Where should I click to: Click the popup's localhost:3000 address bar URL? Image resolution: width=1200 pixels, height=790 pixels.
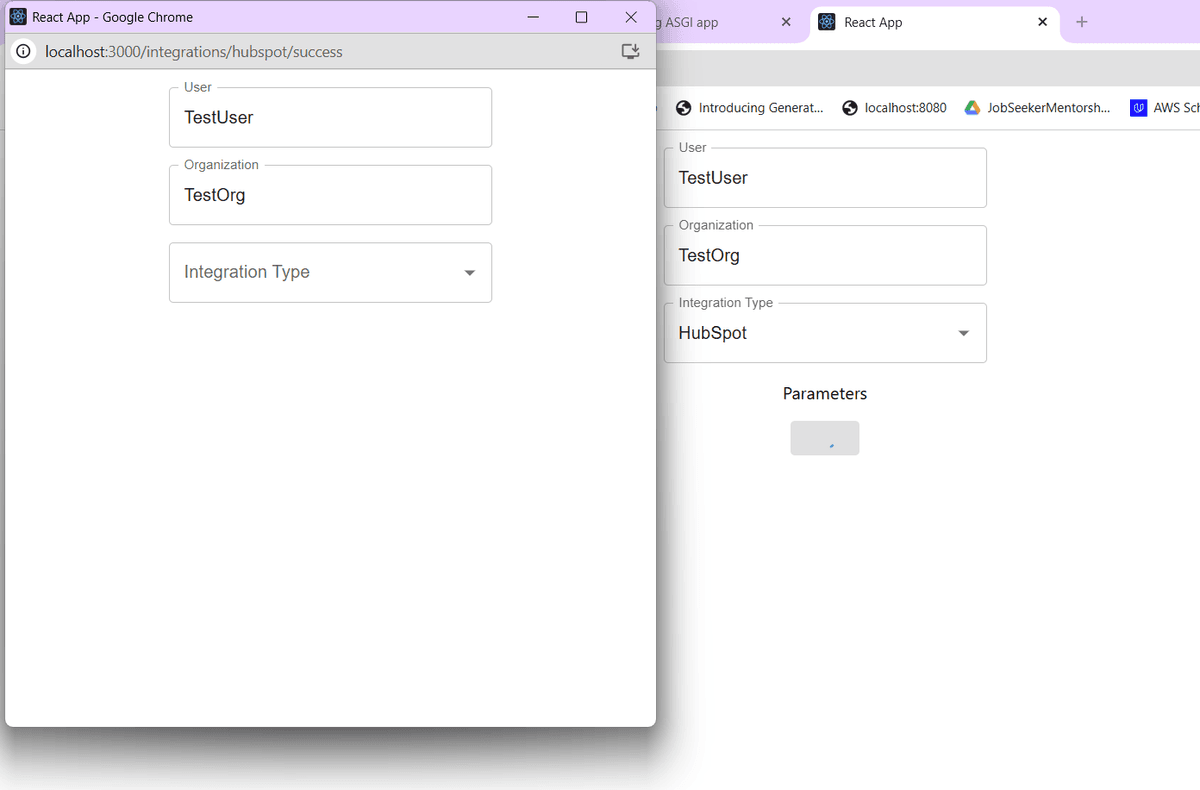[x=194, y=52]
